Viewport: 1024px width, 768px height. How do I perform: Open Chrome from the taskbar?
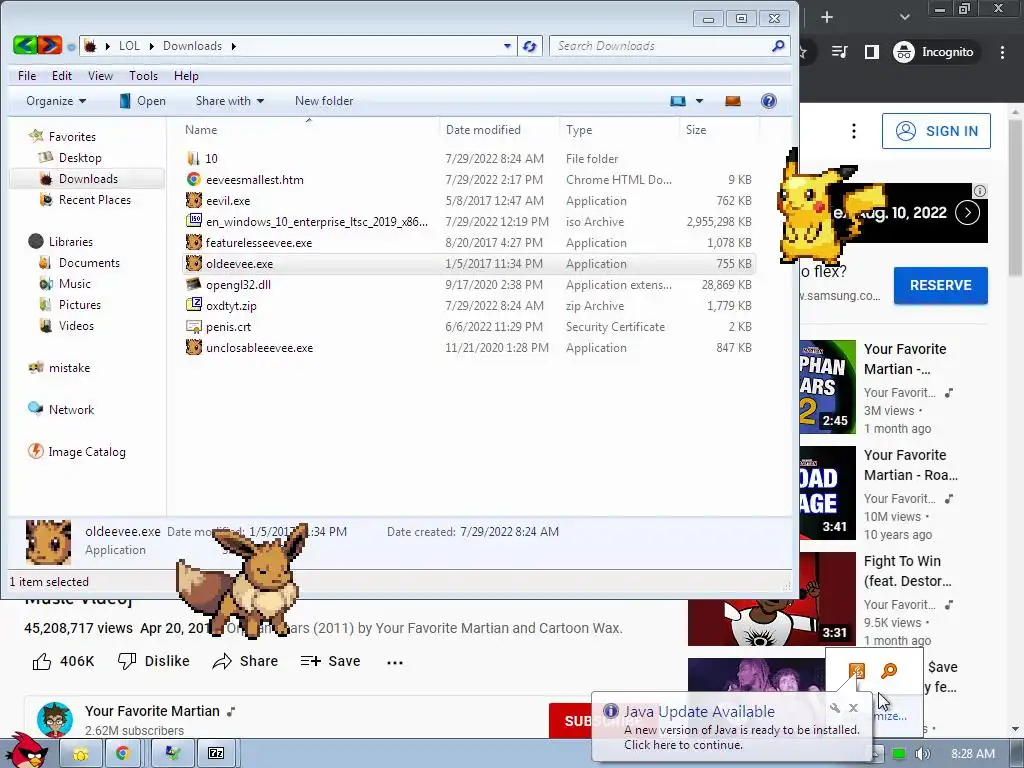[x=122, y=754]
